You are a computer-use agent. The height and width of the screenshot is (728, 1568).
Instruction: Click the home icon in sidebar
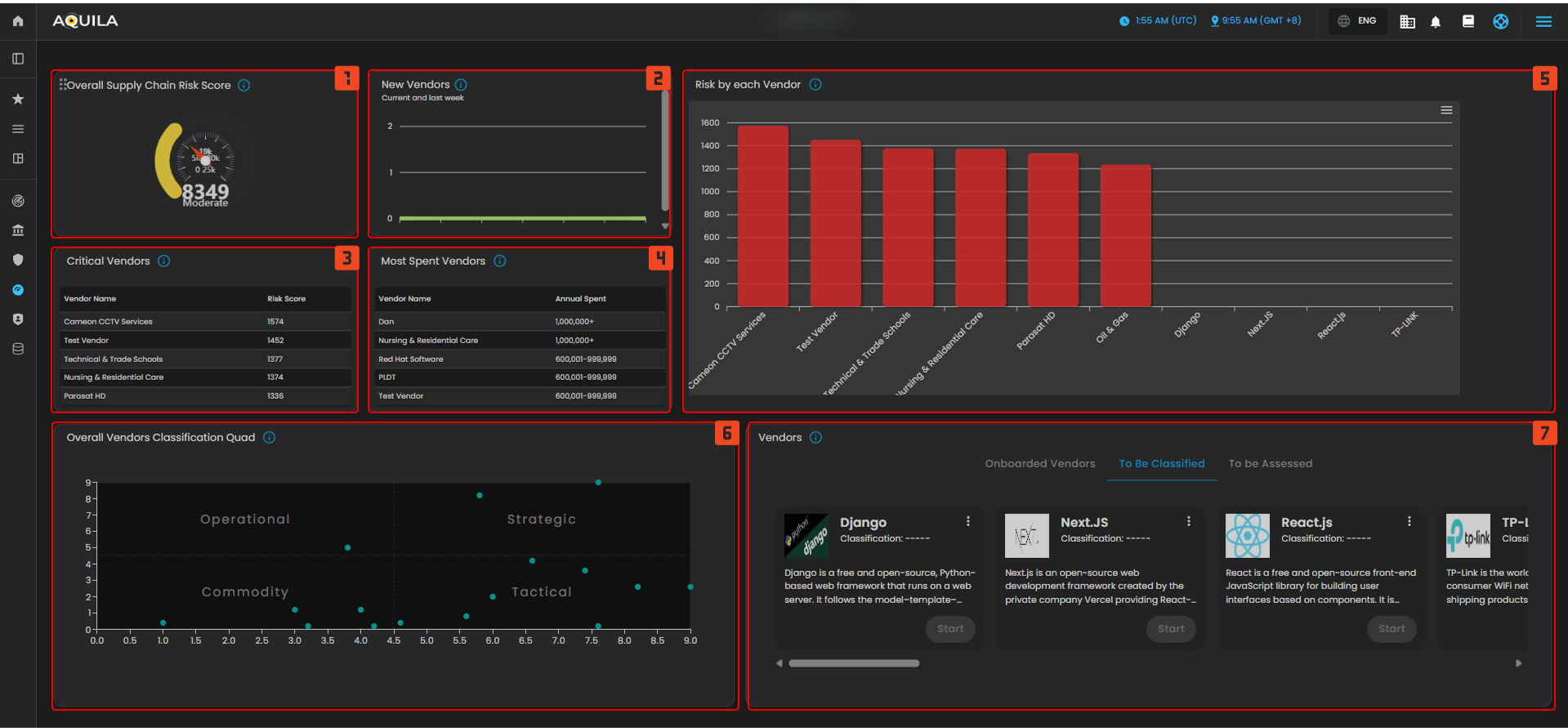(x=18, y=21)
